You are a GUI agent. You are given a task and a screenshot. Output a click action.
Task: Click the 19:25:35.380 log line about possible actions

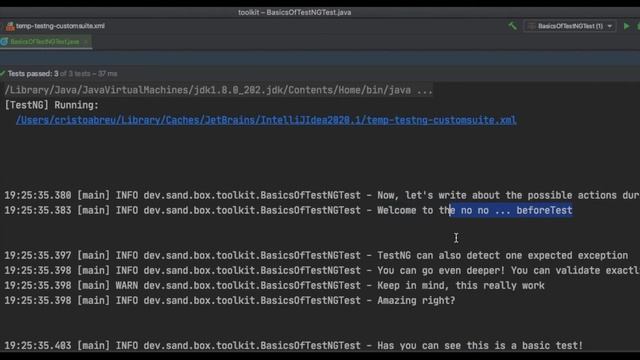coord(322,195)
